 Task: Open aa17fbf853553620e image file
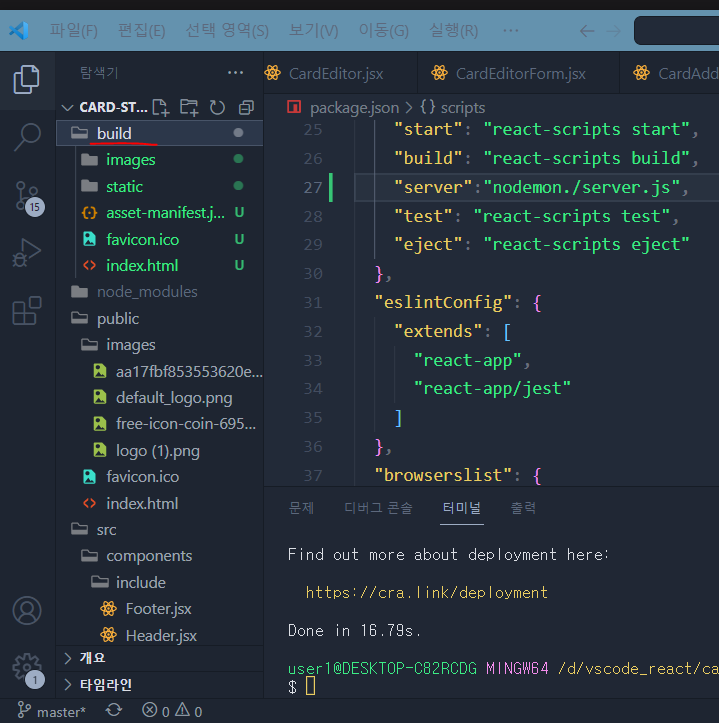coord(160,372)
